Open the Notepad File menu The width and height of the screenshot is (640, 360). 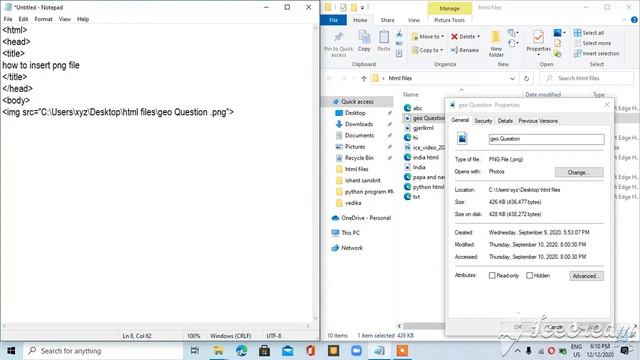point(8,19)
